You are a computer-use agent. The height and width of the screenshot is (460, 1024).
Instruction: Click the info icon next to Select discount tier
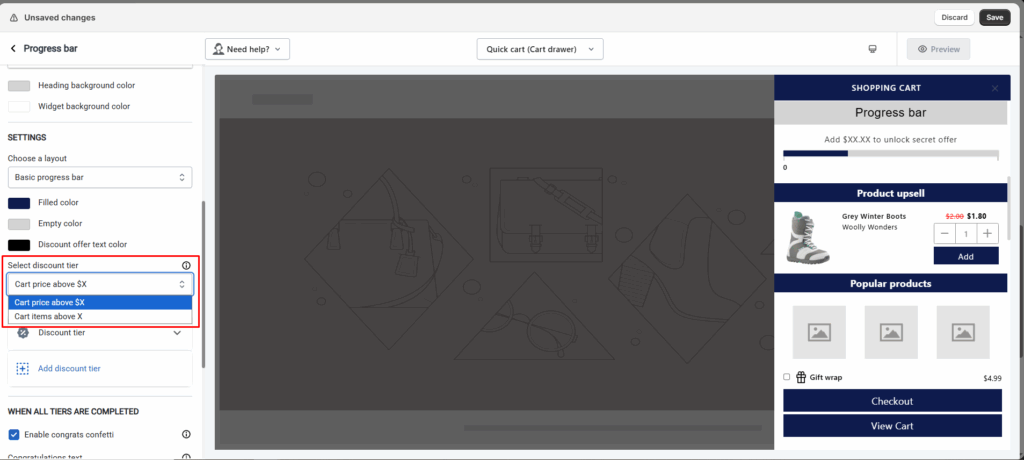point(186,265)
